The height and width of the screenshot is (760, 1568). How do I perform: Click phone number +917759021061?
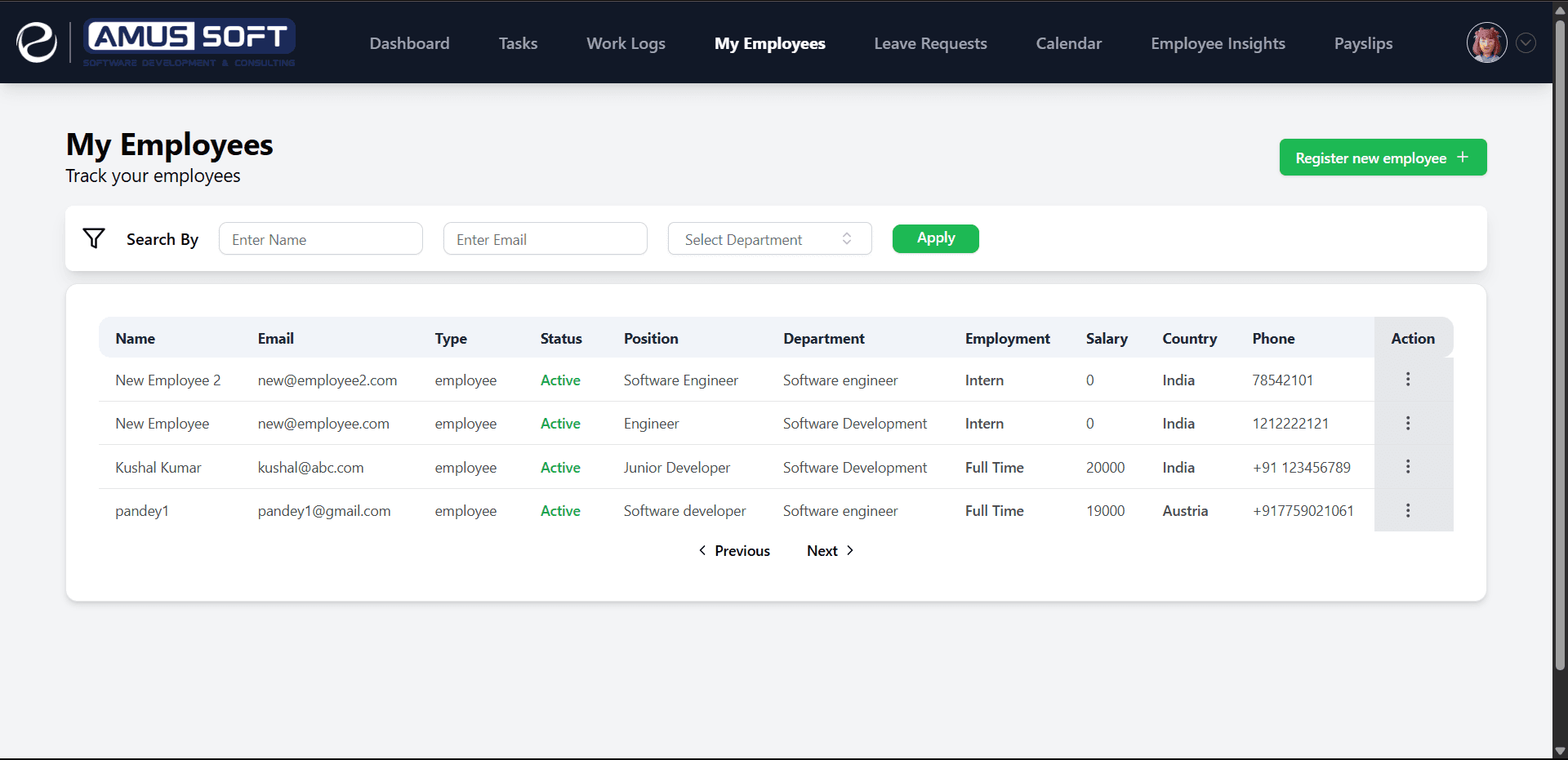(x=1303, y=511)
